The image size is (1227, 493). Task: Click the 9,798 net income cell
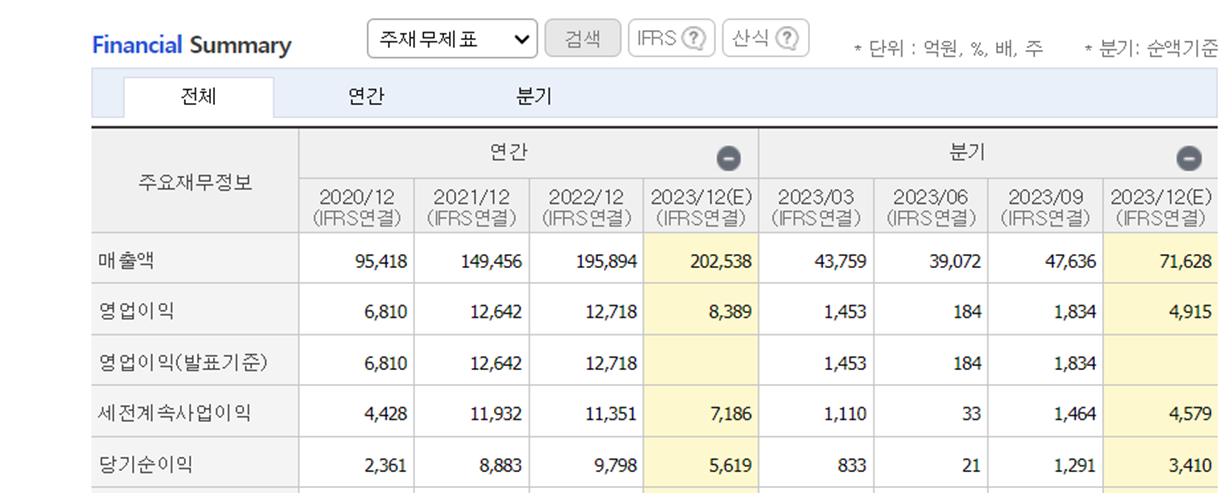point(587,464)
